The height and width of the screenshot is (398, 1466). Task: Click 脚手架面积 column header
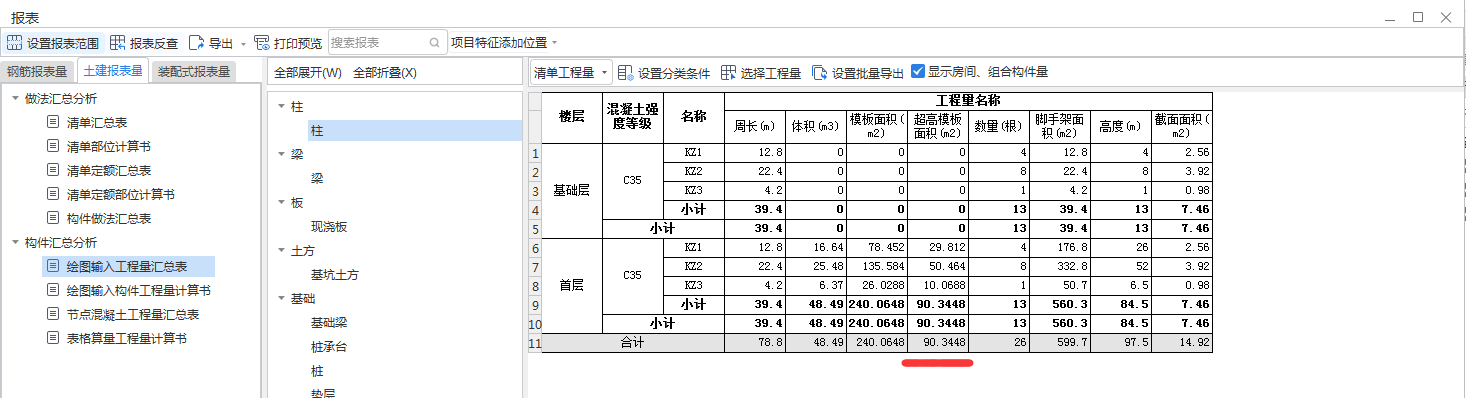pyautogui.click(x=1059, y=126)
